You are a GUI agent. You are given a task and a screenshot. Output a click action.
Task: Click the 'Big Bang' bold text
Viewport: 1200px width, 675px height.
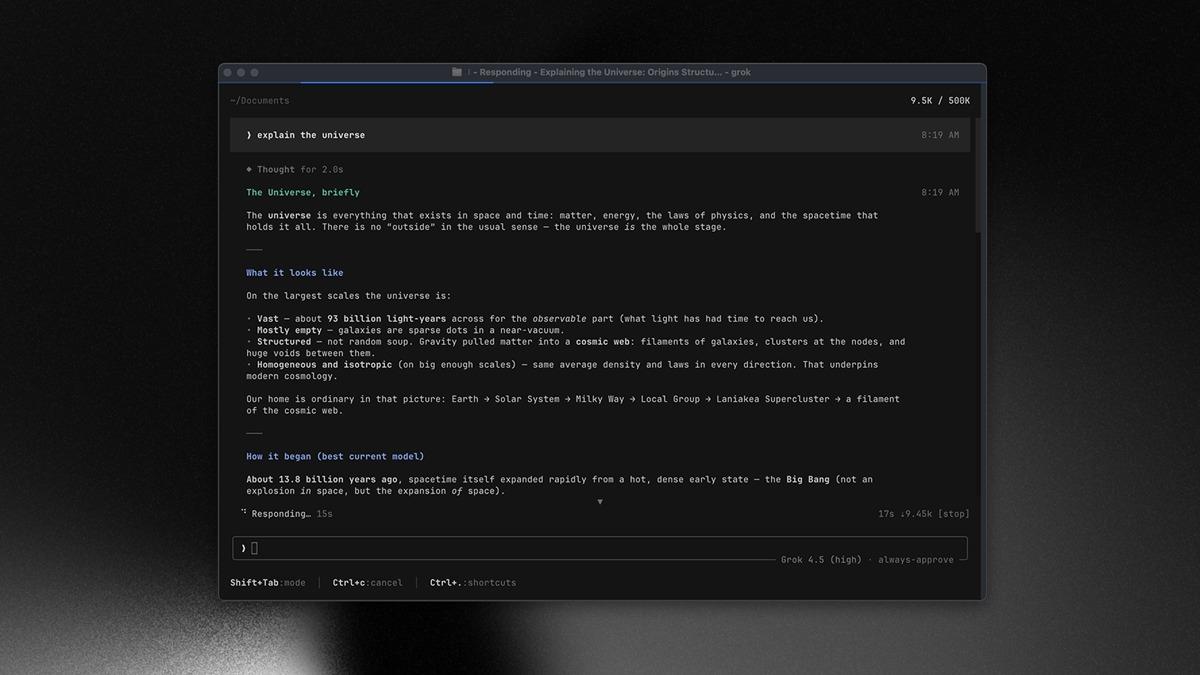[808, 480]
